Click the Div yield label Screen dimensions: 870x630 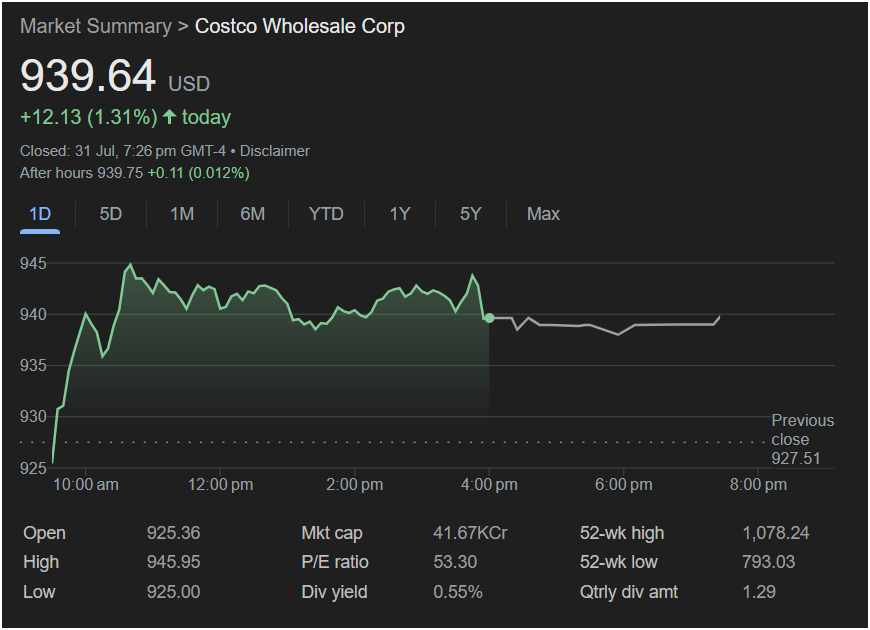pos(334,592)
